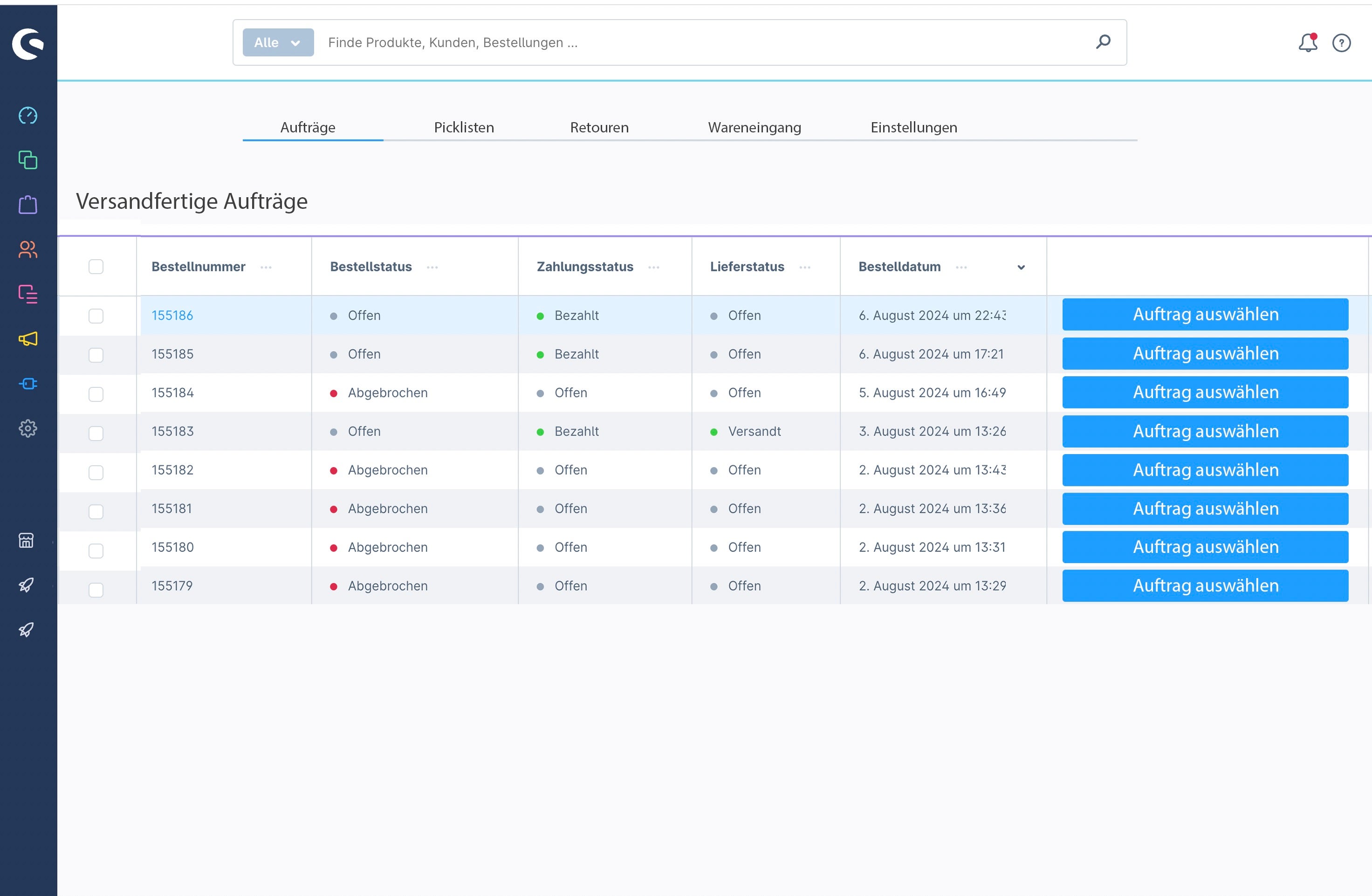This screenshot has height=896, width=1372.
Task: Open the storefront sales channel icon
Action: pyautogui.click(x=26, y=540)
